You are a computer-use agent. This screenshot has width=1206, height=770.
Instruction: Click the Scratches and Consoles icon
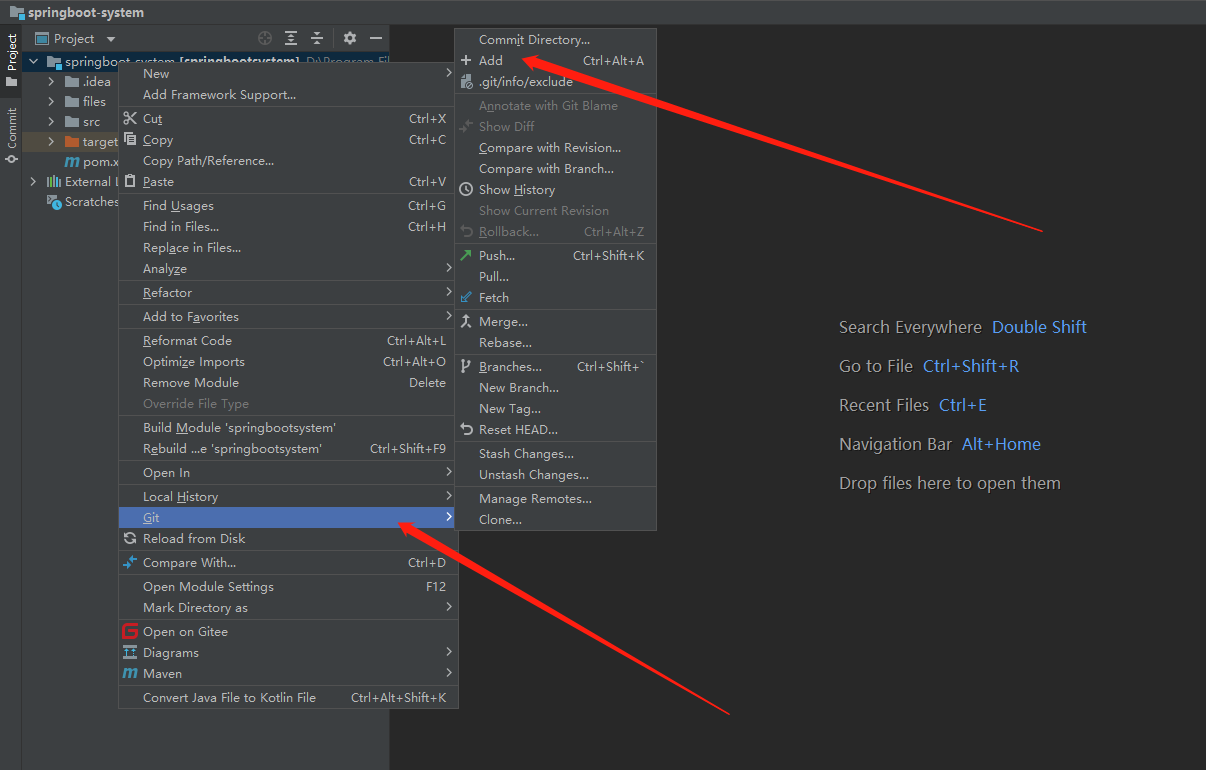55,202
